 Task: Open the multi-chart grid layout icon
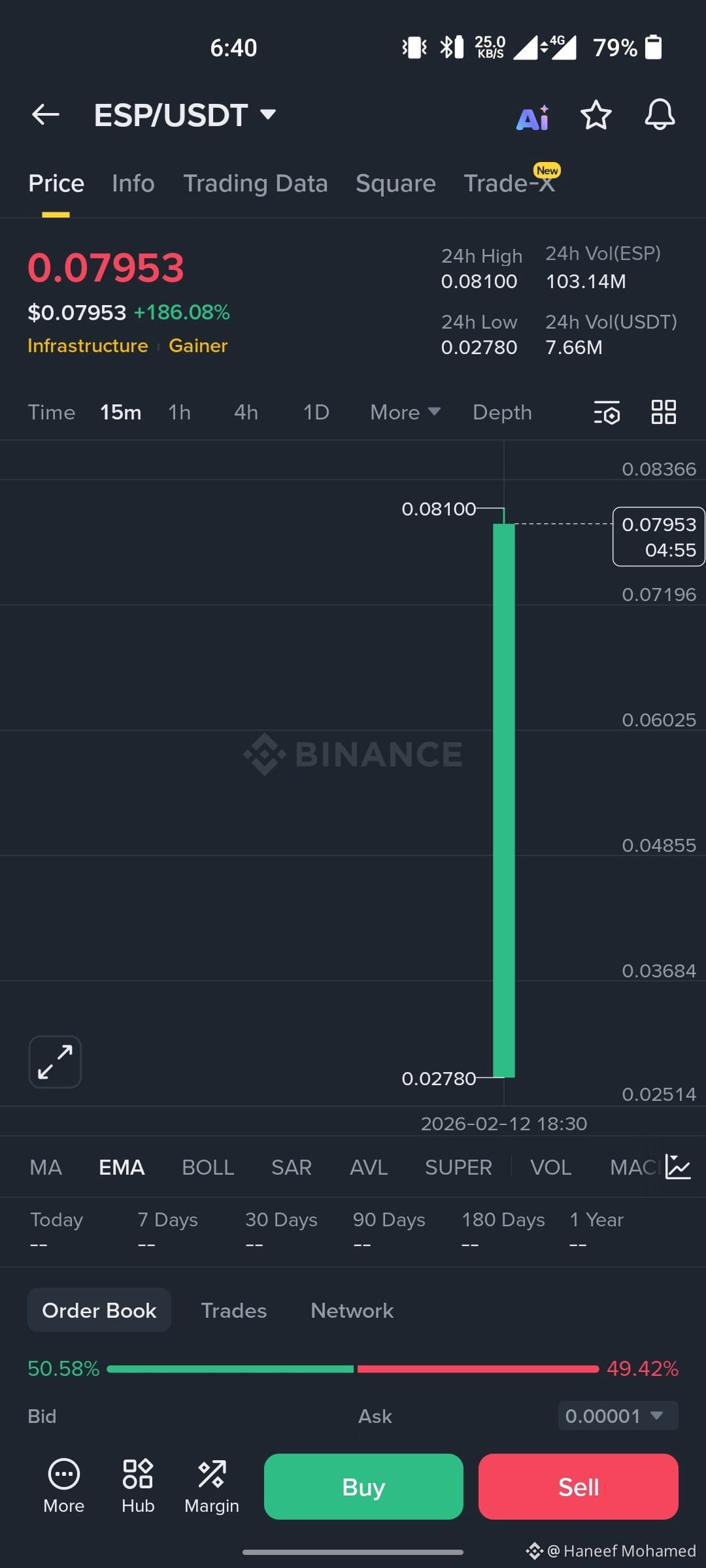click(x=664, y=412)
